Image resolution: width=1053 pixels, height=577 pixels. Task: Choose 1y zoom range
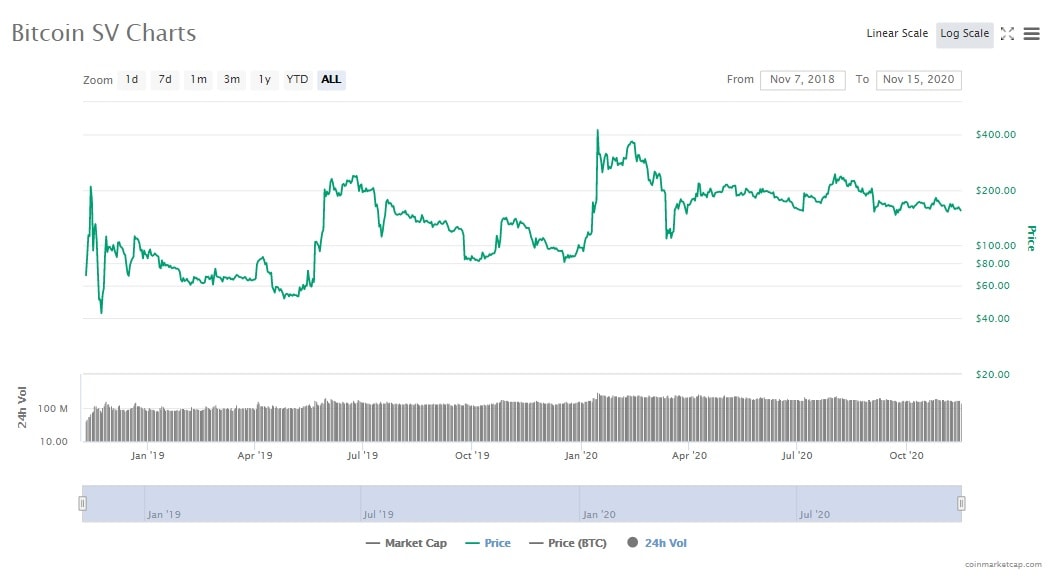[265, 79]
